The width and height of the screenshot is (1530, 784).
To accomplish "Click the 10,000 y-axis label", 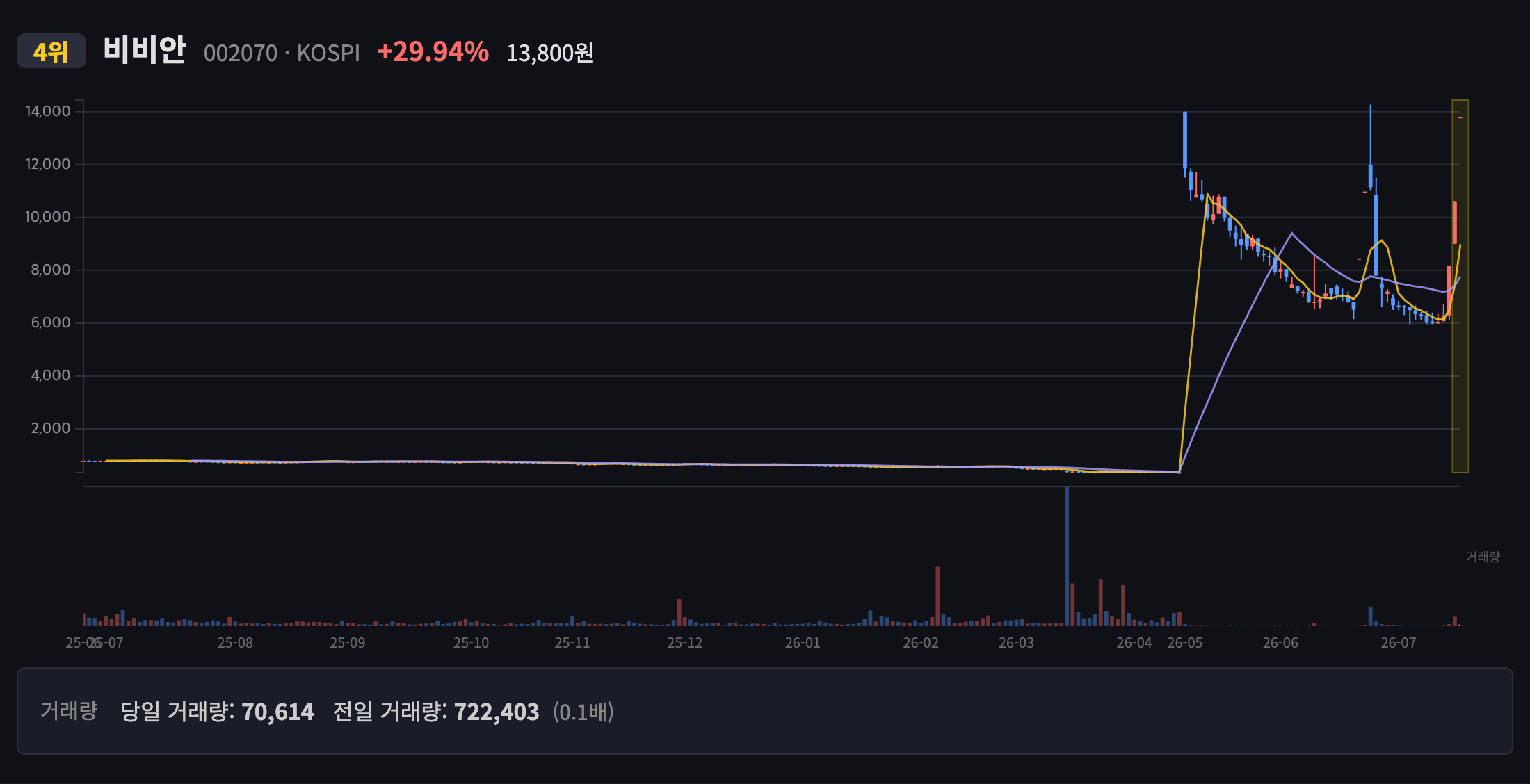I will click(48, 217).
